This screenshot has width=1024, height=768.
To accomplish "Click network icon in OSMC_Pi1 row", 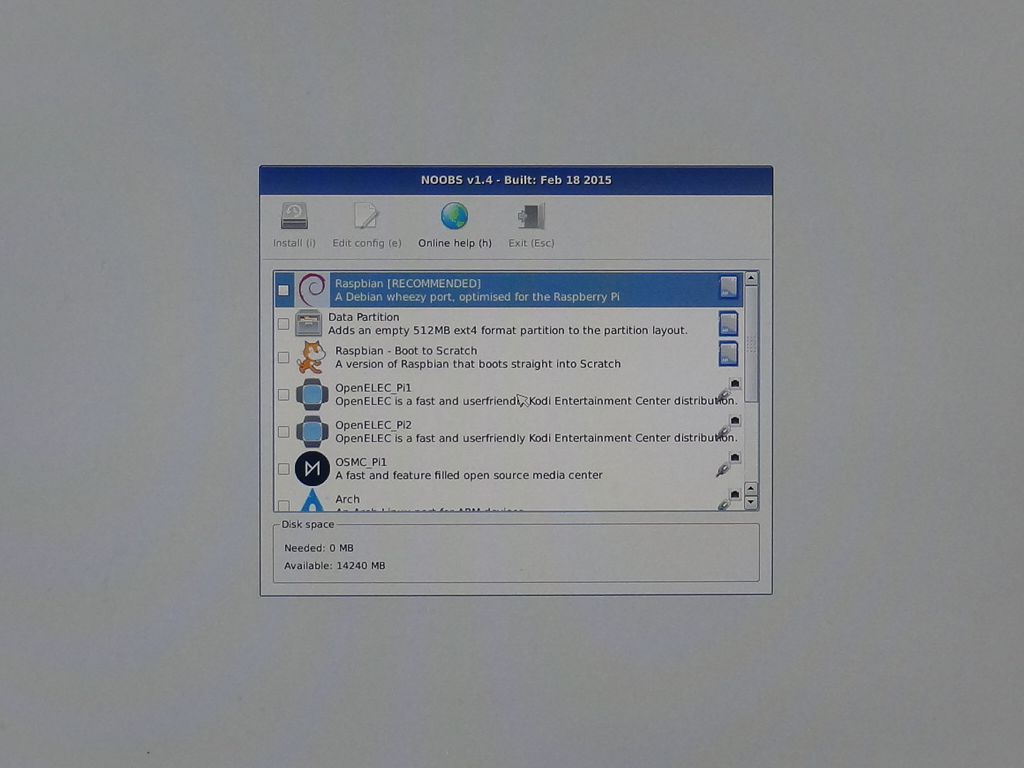I will point(728,464).
